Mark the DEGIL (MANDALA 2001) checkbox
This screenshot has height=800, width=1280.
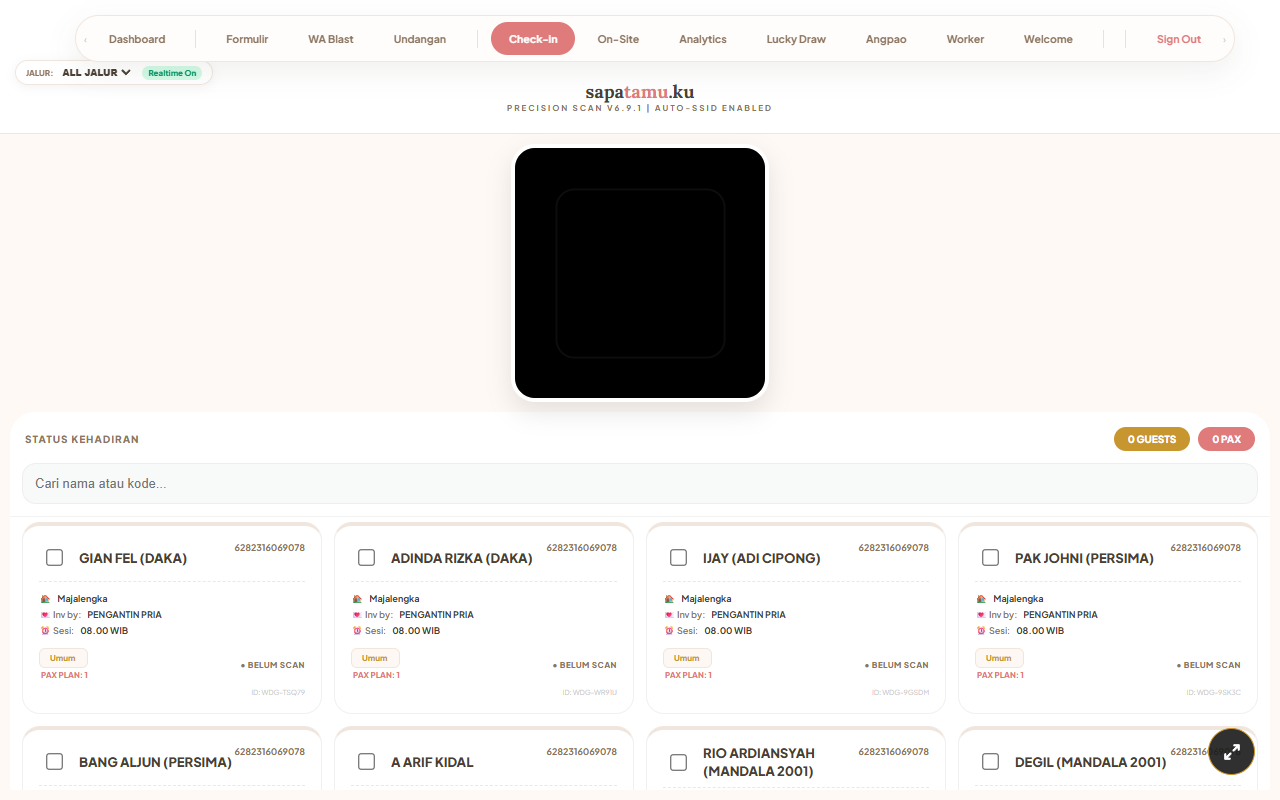991,761
